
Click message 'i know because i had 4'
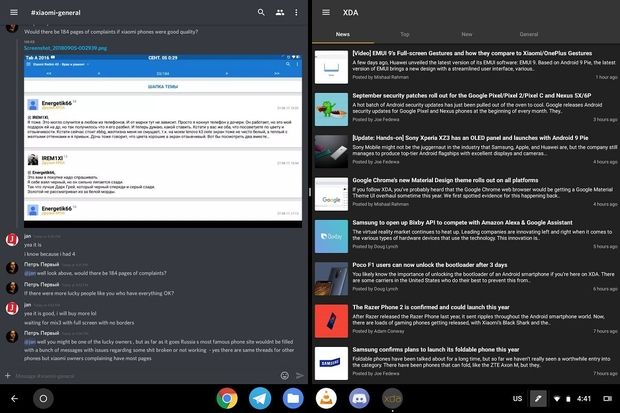(49, 254)
